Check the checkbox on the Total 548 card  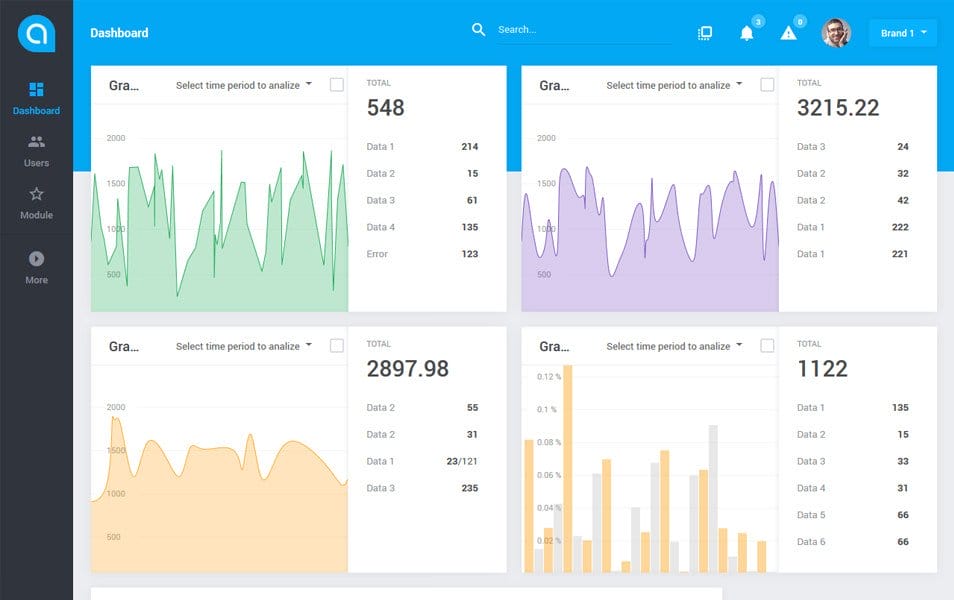click(x=337, y=85)
